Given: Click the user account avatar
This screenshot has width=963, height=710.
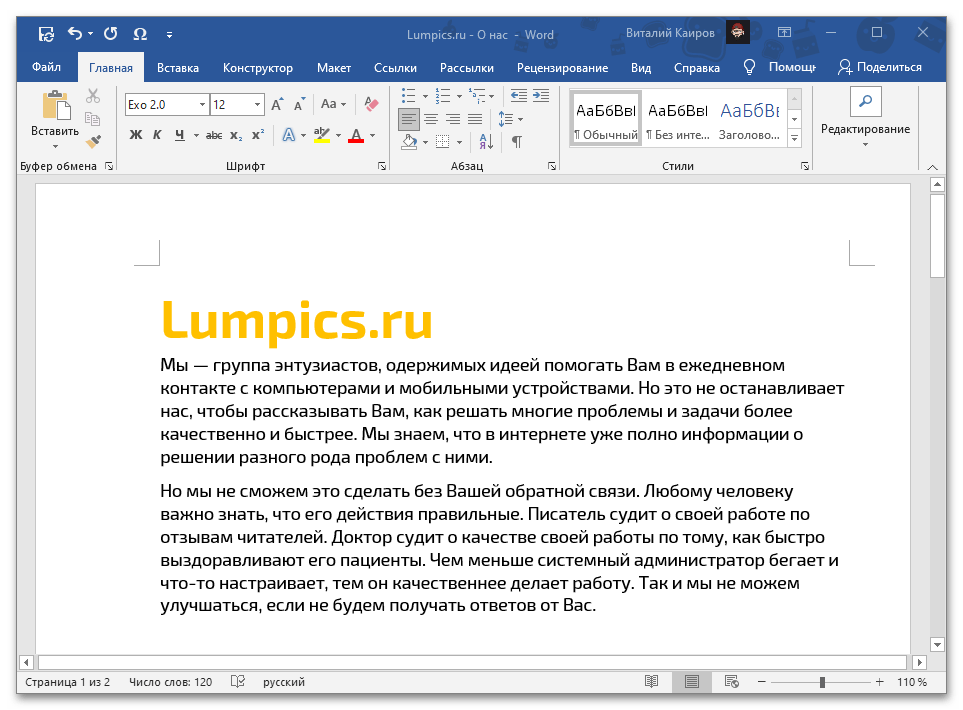Looking at the screenshot, I should point(738,33).
